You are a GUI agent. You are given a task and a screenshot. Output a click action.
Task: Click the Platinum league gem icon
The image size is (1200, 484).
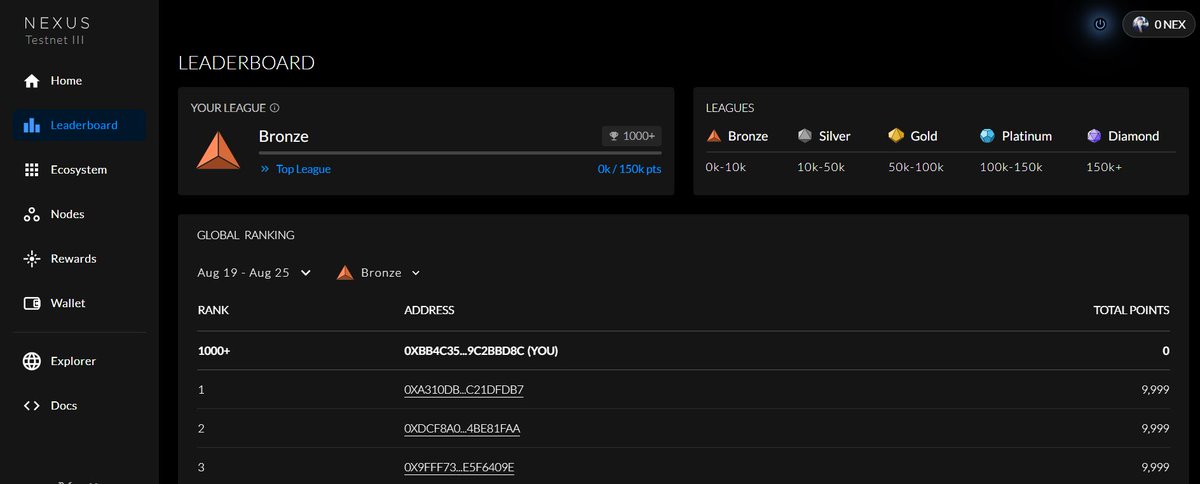tap(987, 136)
